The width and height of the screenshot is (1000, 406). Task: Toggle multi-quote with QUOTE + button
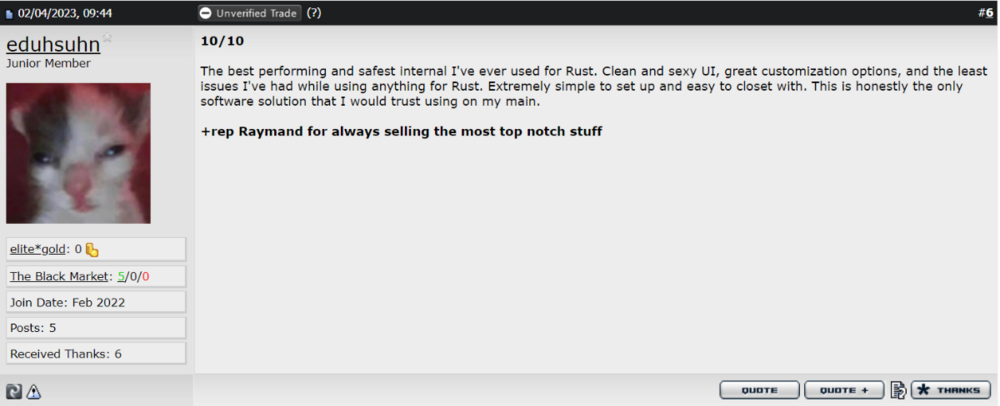point(844,390)
